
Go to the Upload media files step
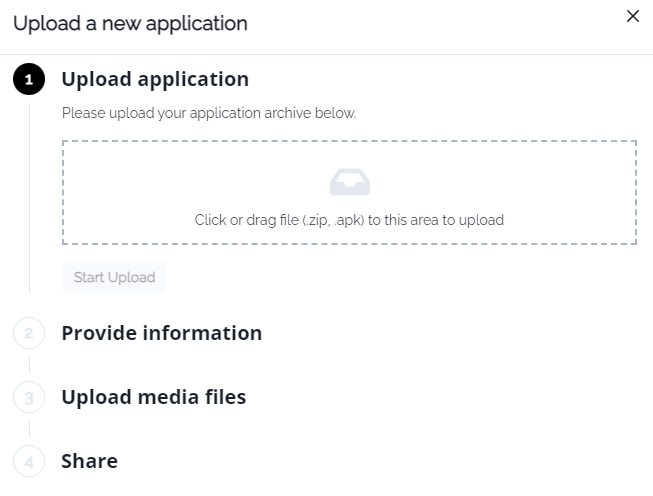(154, 397)
